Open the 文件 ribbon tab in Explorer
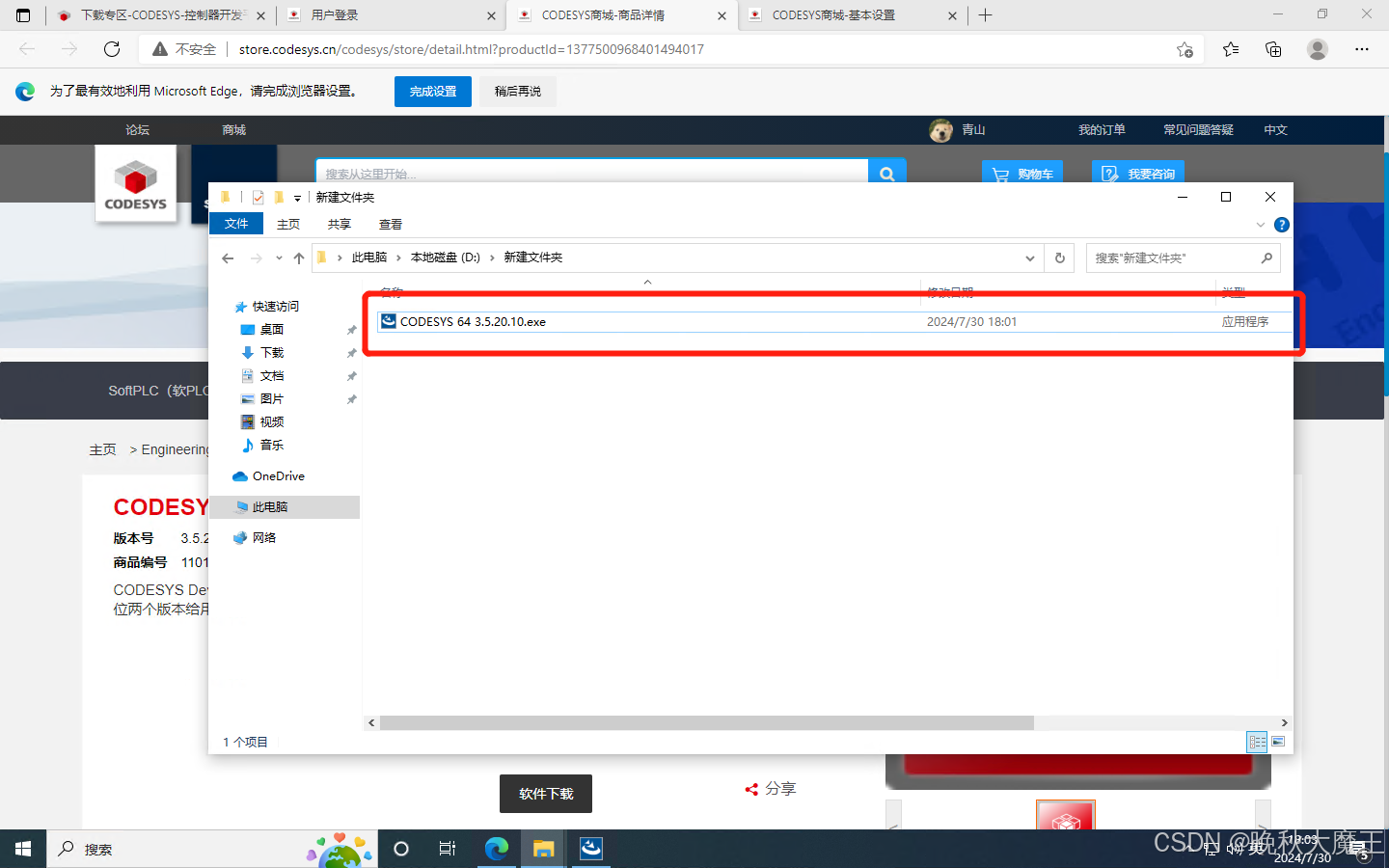The height and width of the screenshot is (868, 1389). pyautogui.click(x=236, y=224)
